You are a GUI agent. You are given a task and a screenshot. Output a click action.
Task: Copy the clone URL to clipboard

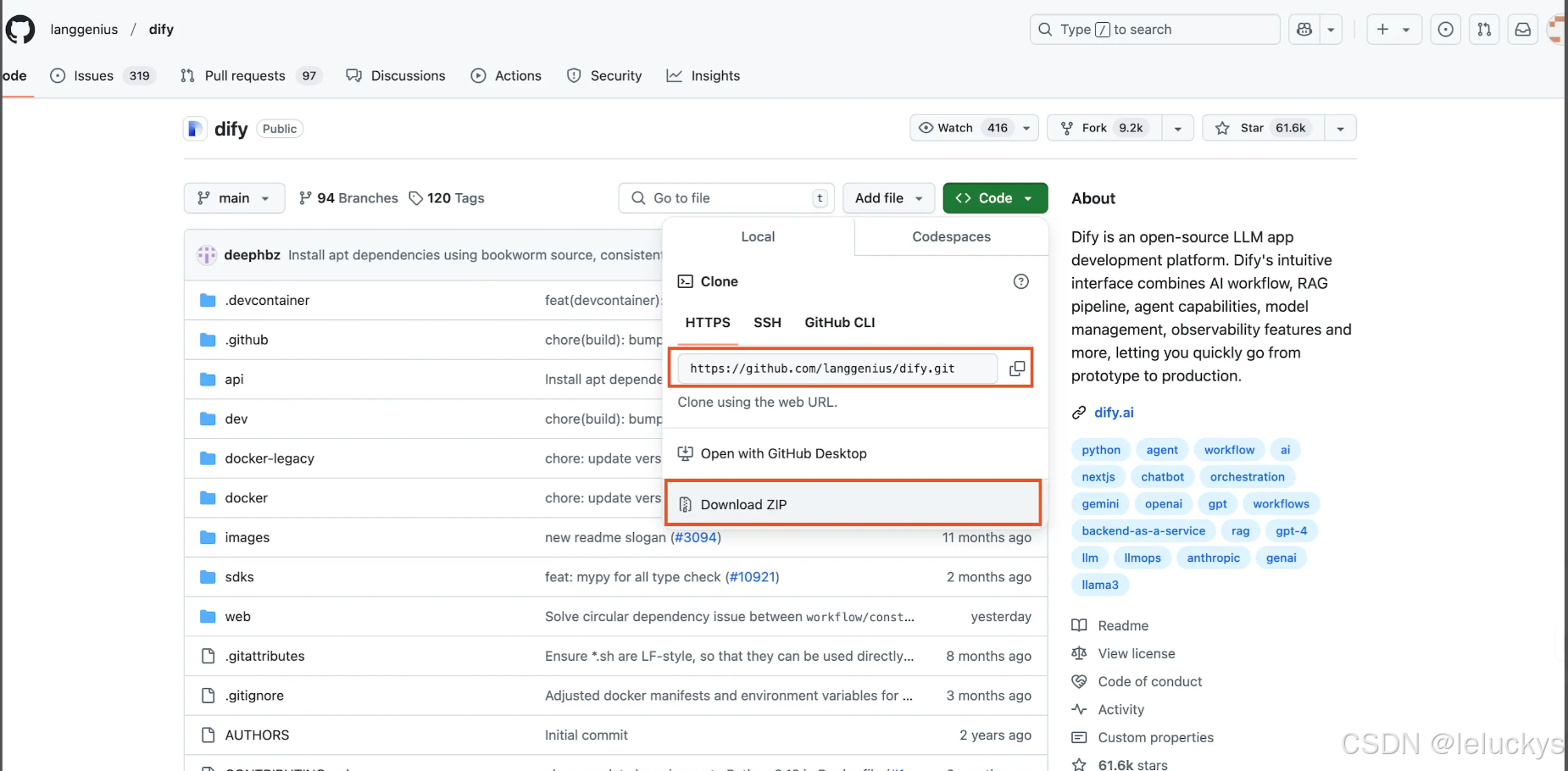[1017, 369]
